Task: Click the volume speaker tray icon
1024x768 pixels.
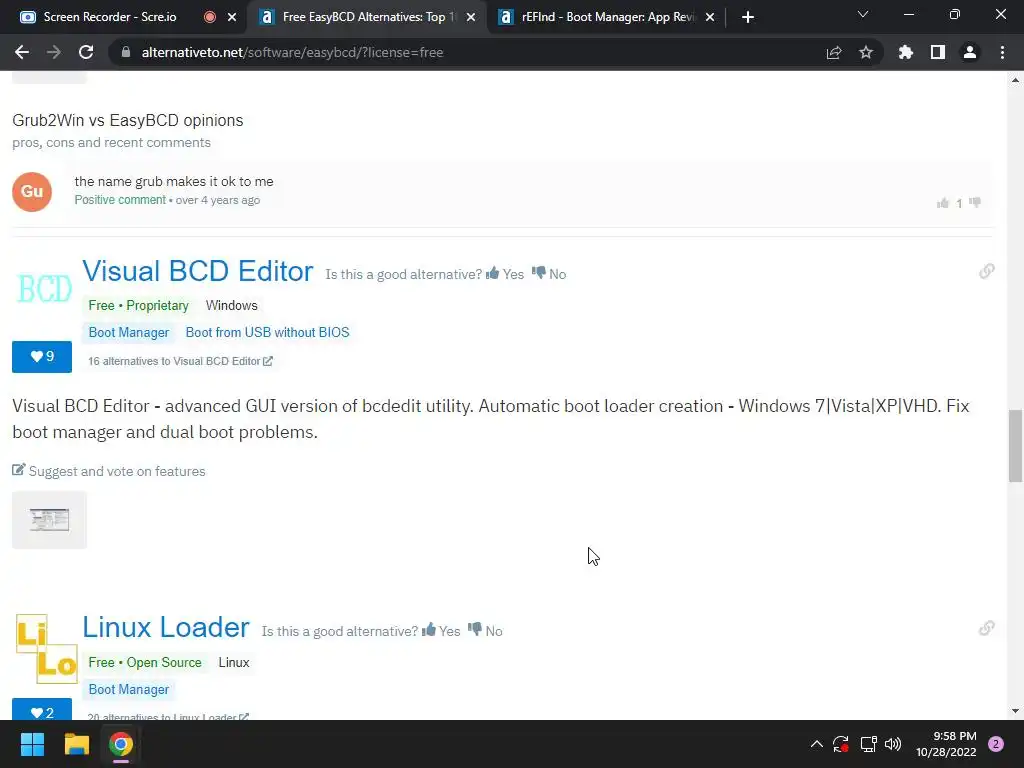Action: click(893, 744)
